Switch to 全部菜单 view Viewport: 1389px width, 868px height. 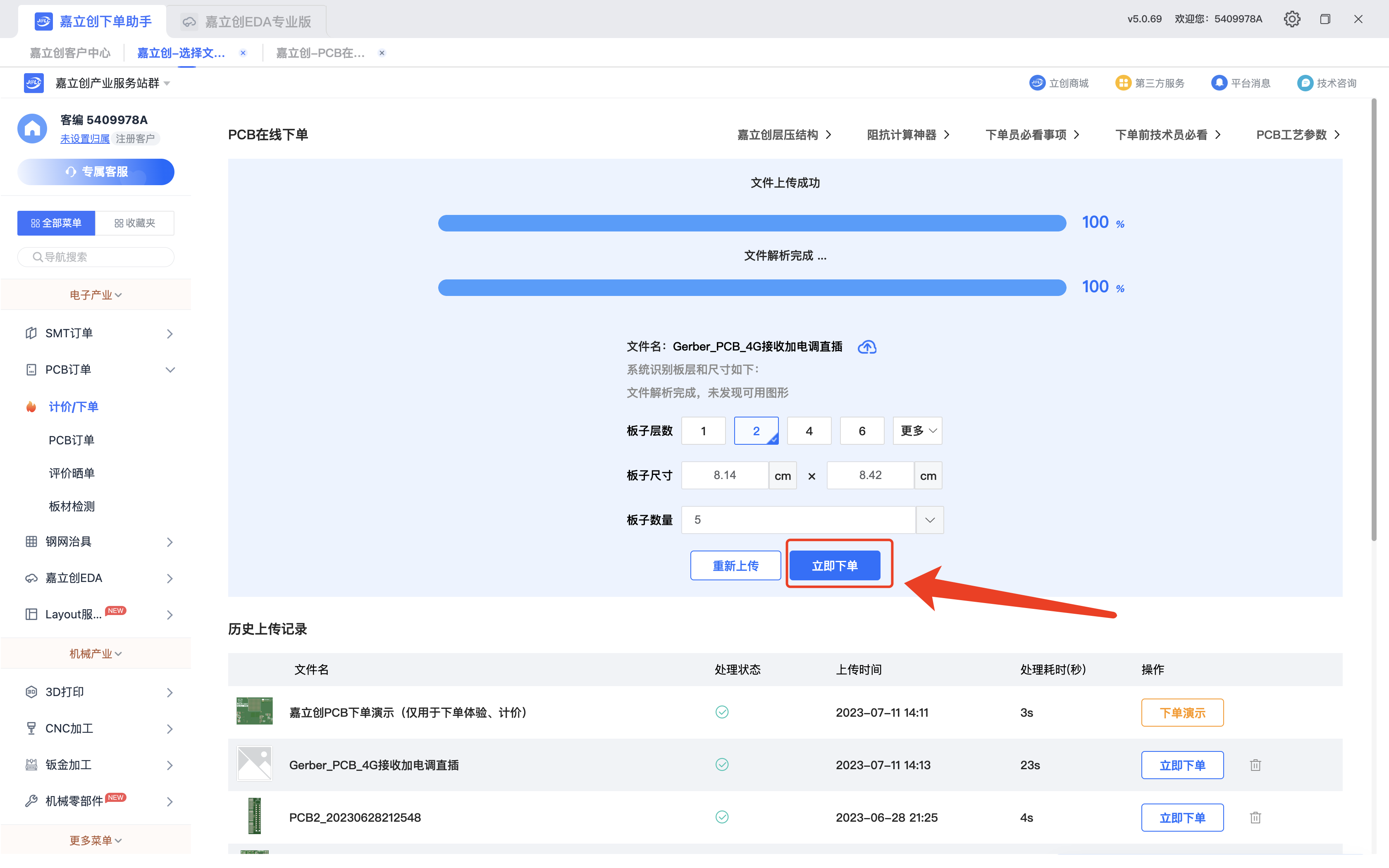(x=56, y=223)
